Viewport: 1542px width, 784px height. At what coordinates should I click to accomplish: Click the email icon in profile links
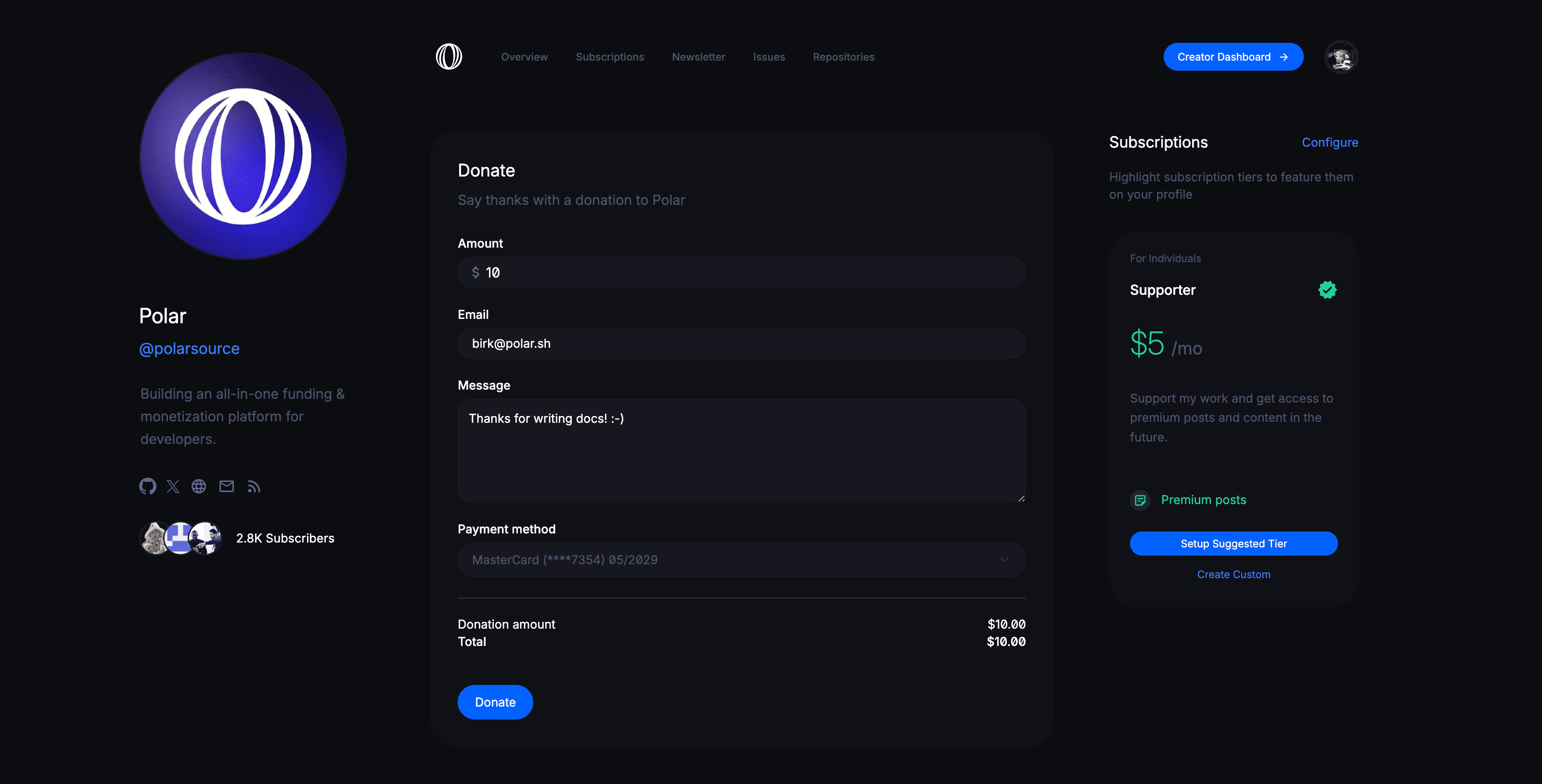[227, 487]
